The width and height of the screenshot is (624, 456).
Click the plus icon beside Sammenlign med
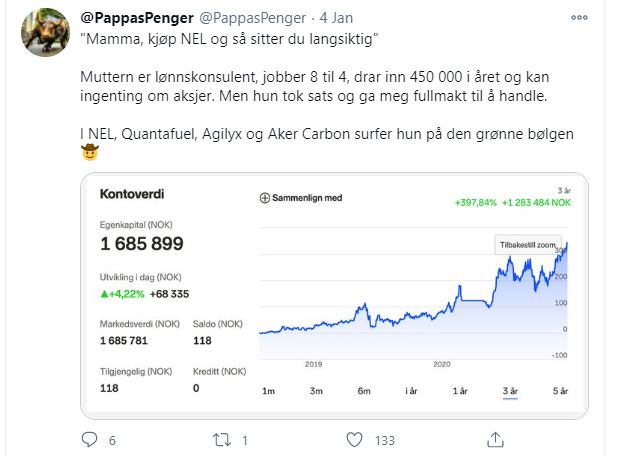tap(264, 198)
